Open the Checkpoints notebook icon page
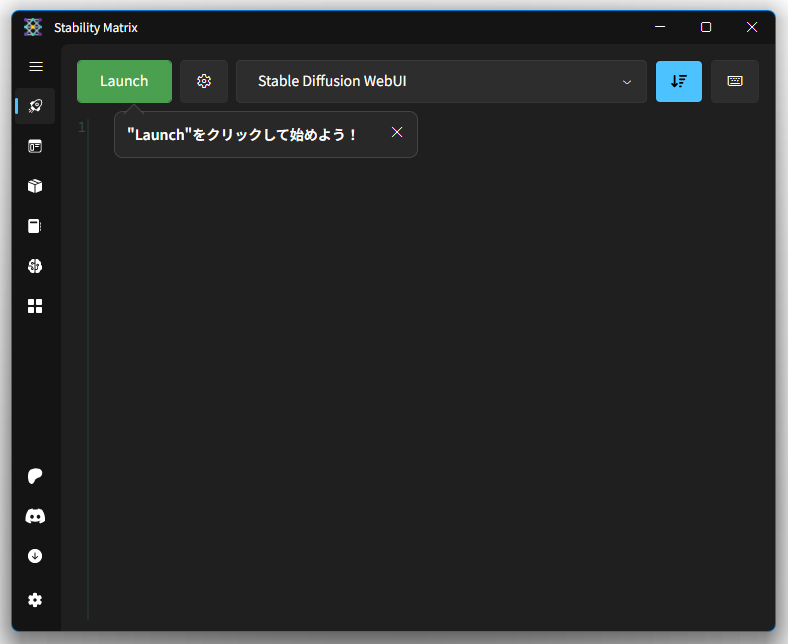 35,226
